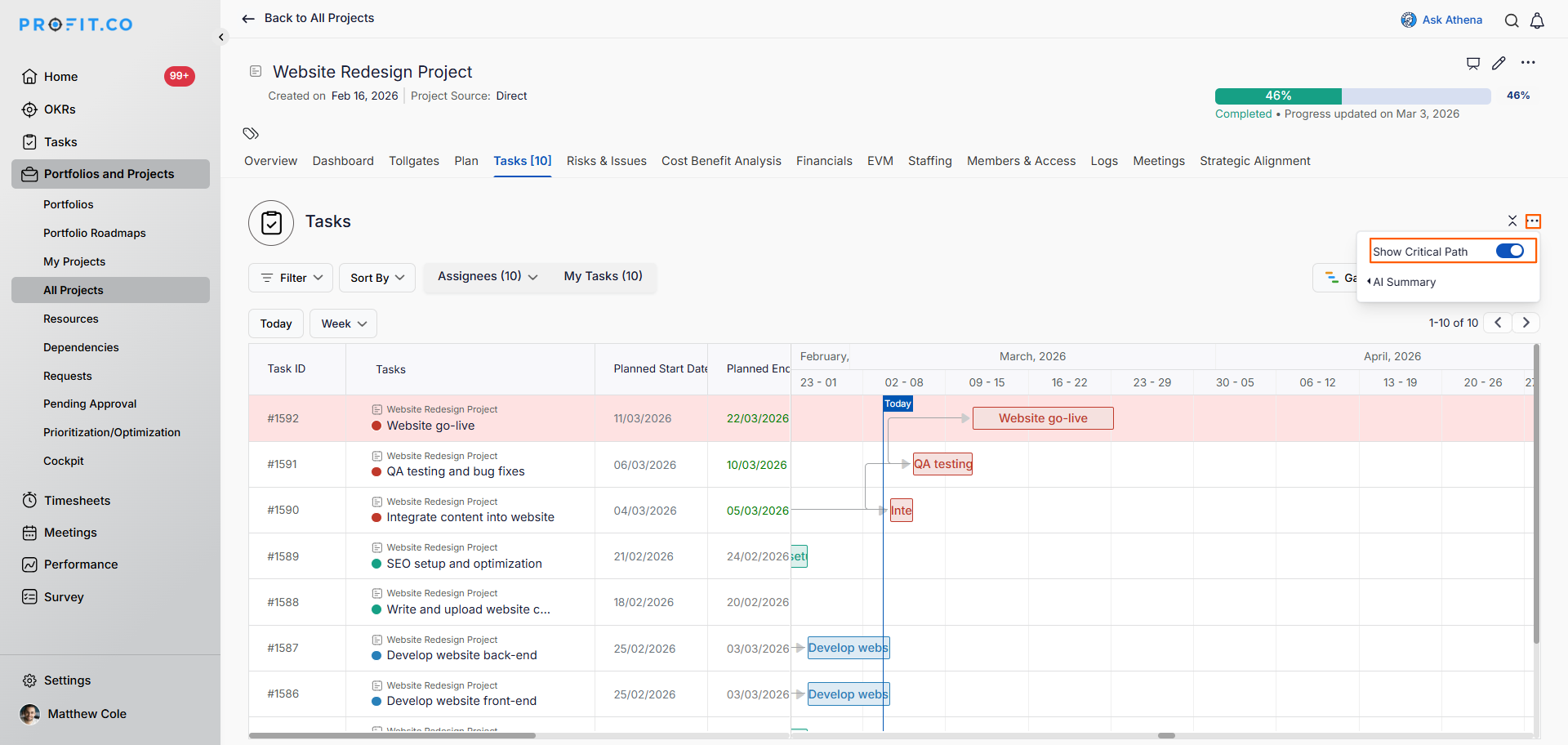Click the 46% project progress bar
The image size is (1568, 745).
pos(1352,96)
